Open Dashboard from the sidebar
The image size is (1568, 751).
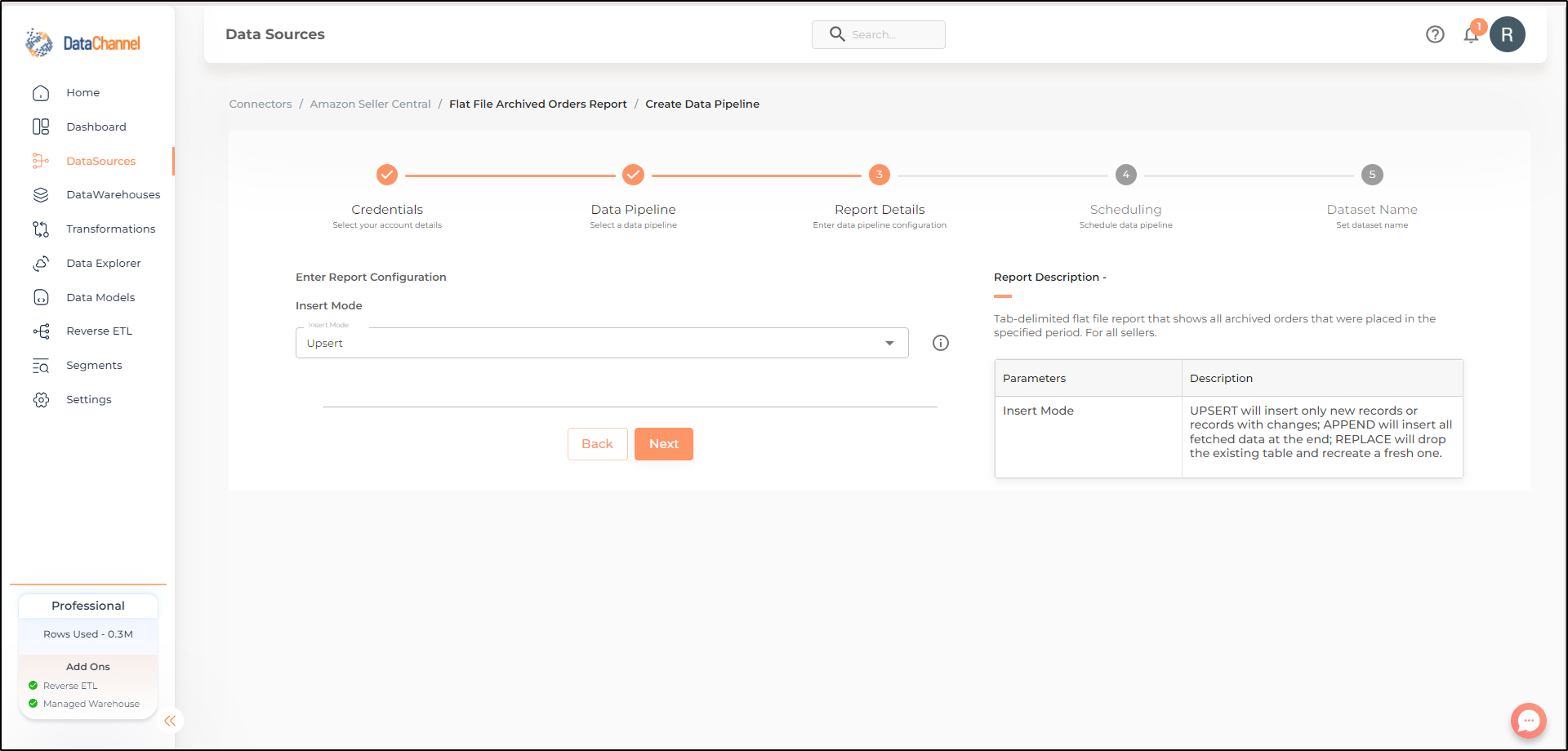[x=96, y=127]
